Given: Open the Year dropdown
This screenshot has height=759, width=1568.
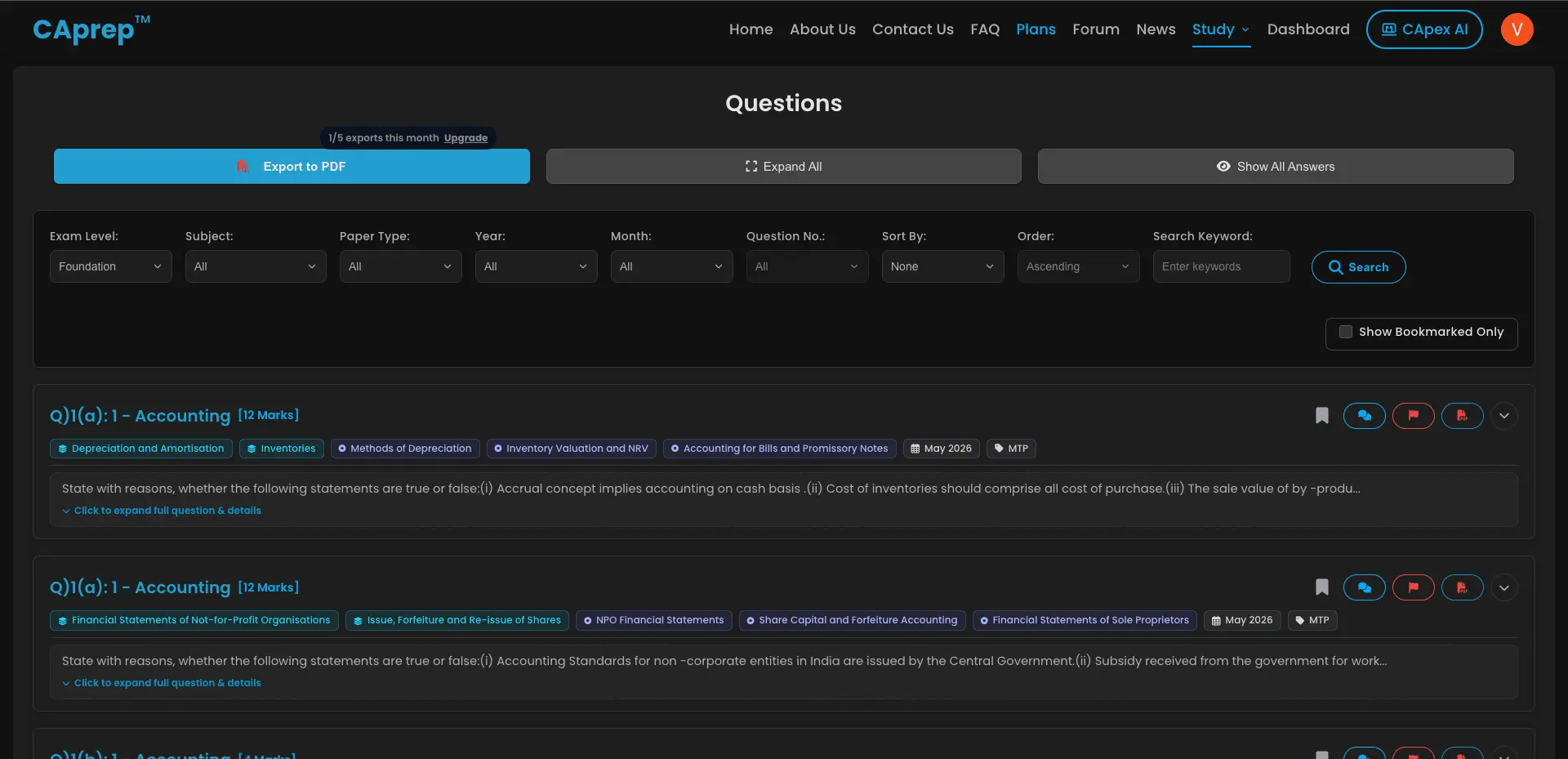Looking at the screenshot, I should [537, 266].
